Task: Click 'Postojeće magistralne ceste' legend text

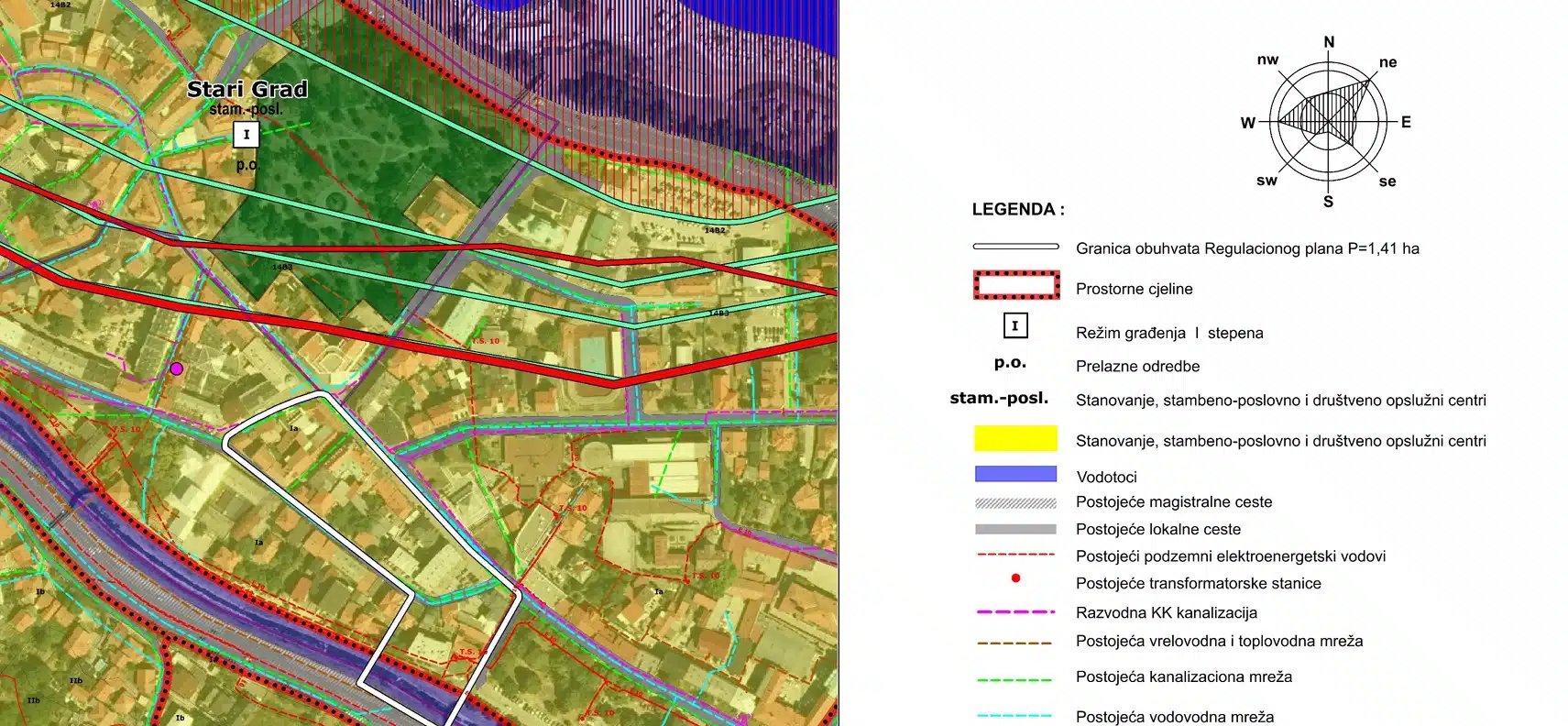Action: pyautogui.click(x=1174, y=501)
